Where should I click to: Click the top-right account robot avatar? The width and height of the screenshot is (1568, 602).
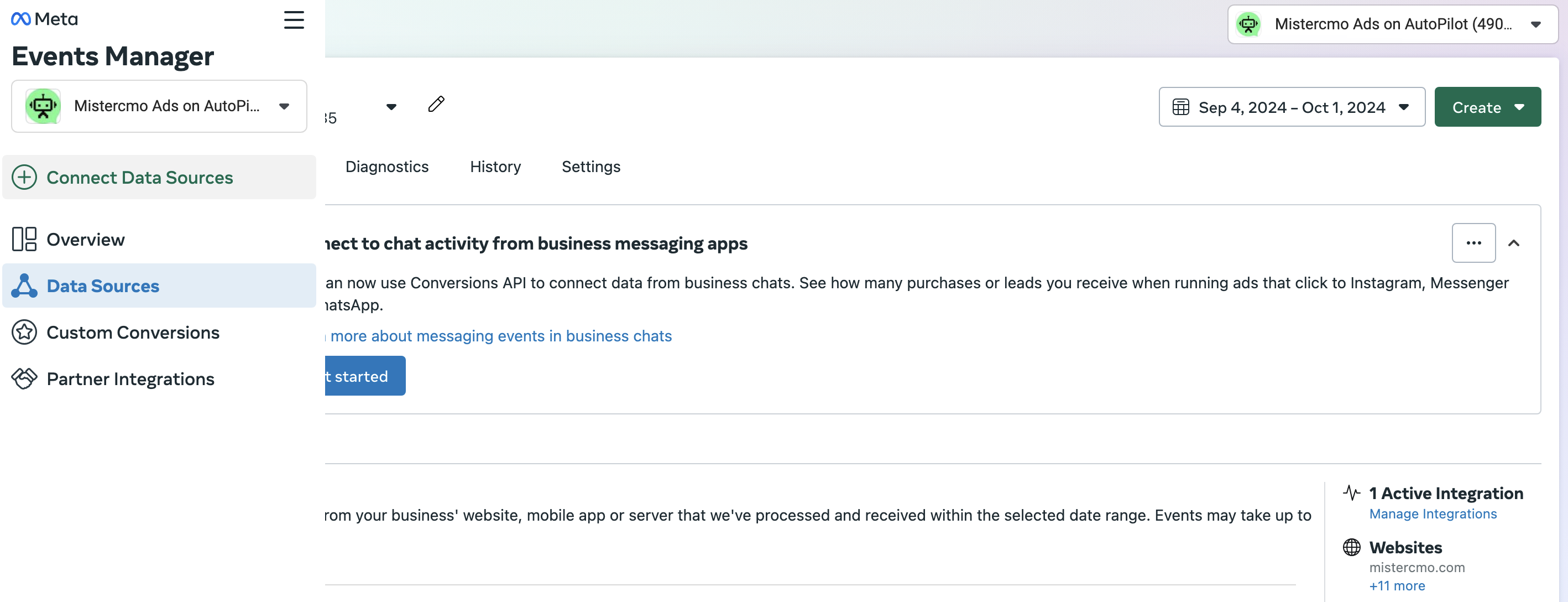pos(1248,24)
